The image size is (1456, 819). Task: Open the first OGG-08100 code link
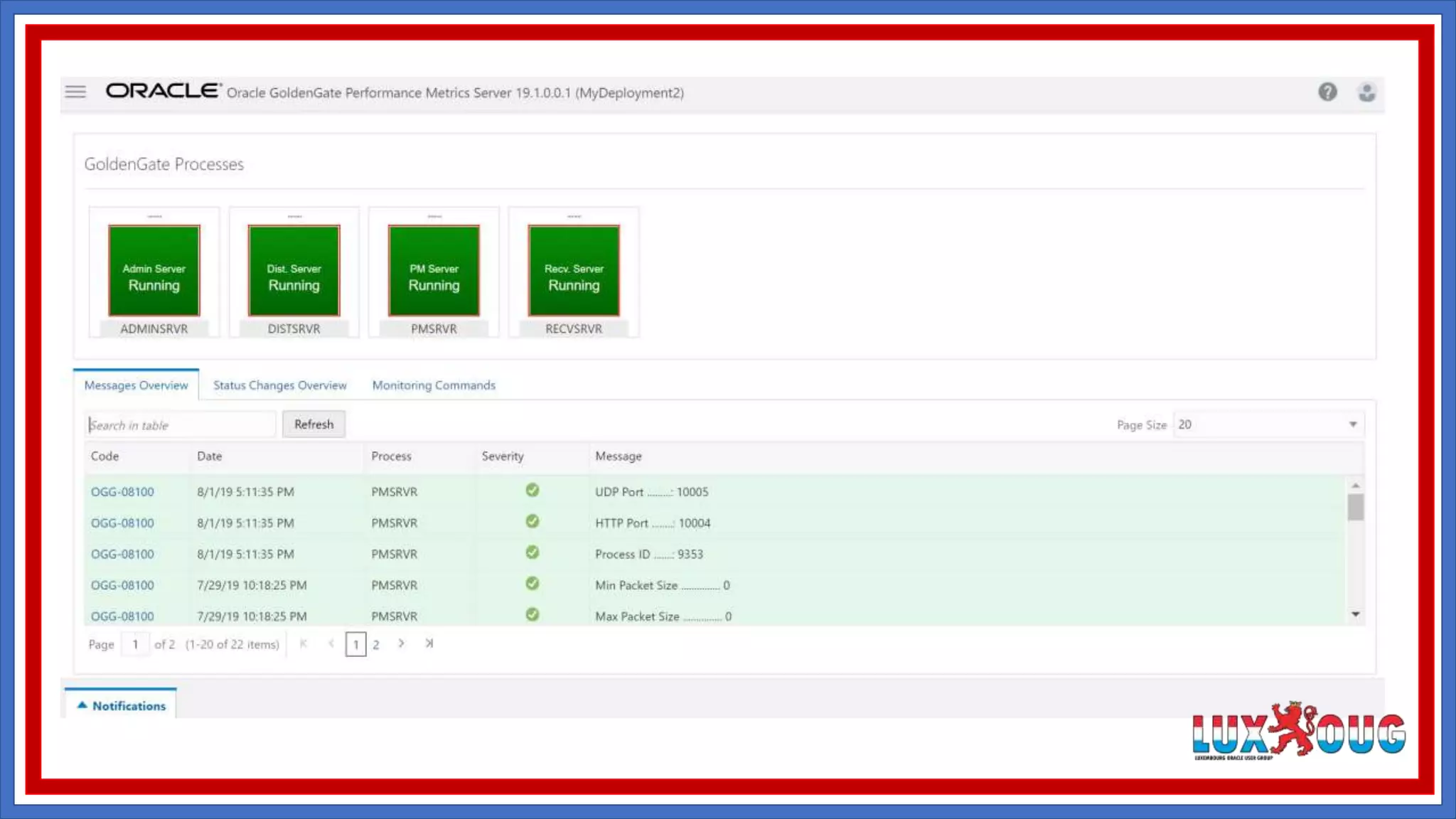(122, 492)
